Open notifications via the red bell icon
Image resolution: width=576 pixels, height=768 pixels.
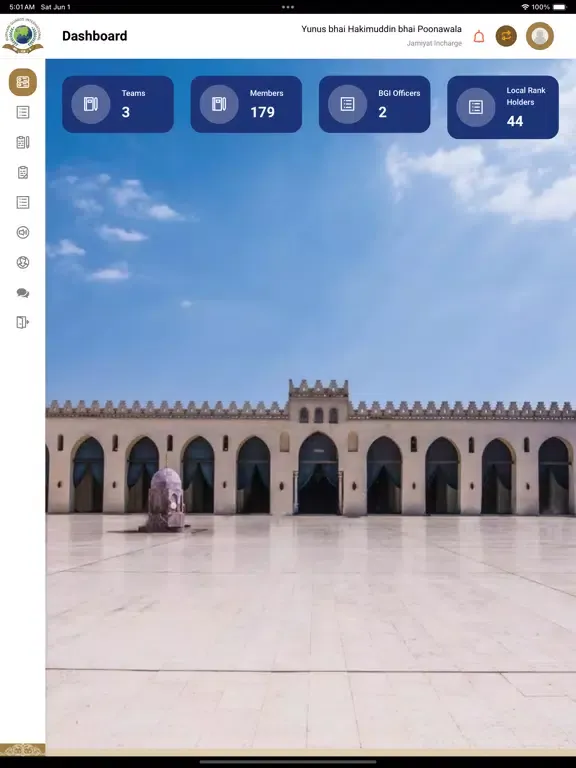point(479,36)
